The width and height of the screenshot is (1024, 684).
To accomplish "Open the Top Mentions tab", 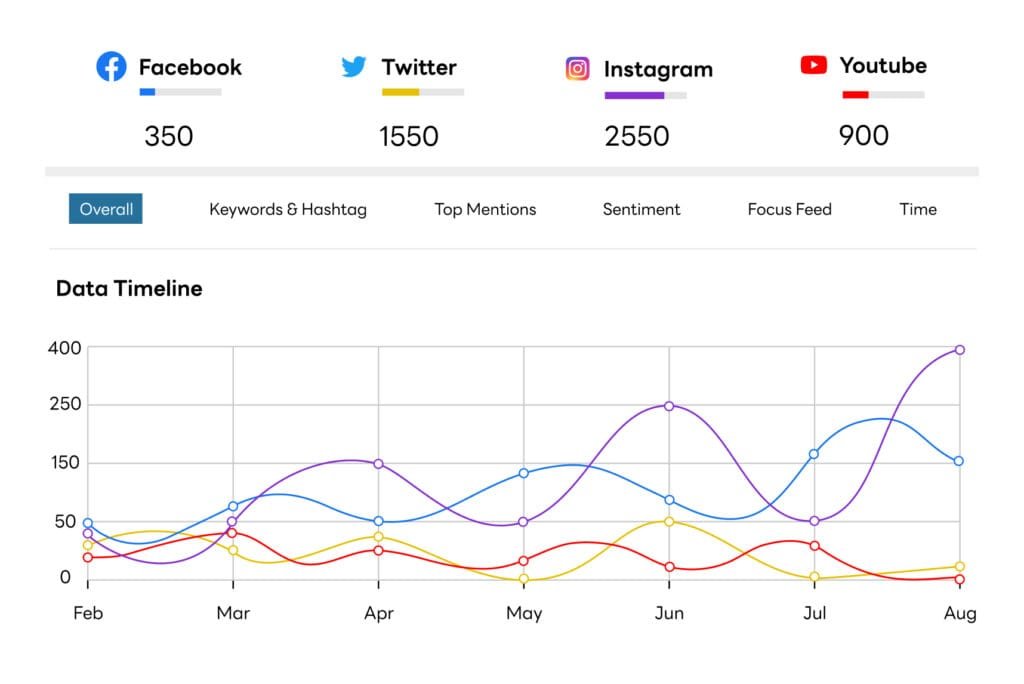I will [484, 209].
